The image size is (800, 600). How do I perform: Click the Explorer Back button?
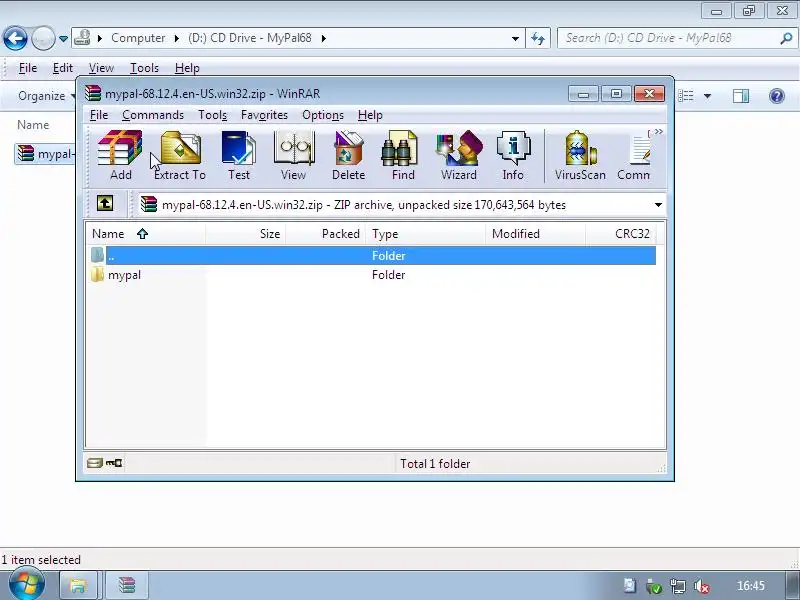pos(15,38)
